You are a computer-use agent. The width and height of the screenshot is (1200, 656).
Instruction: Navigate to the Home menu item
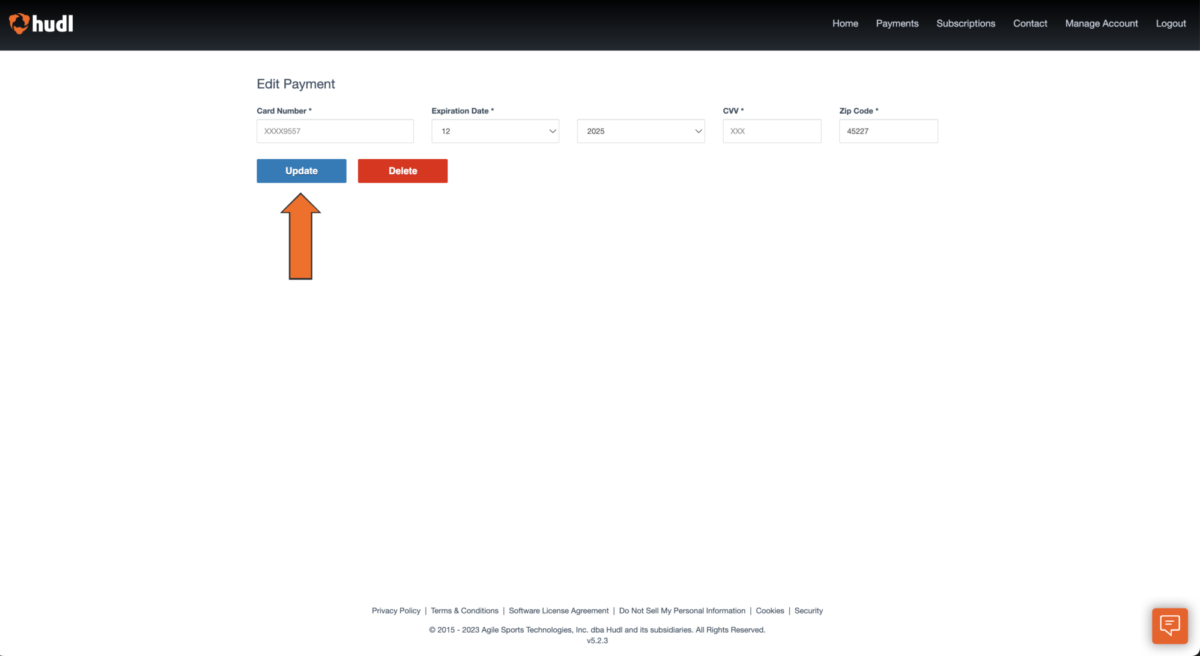[845, 23]
